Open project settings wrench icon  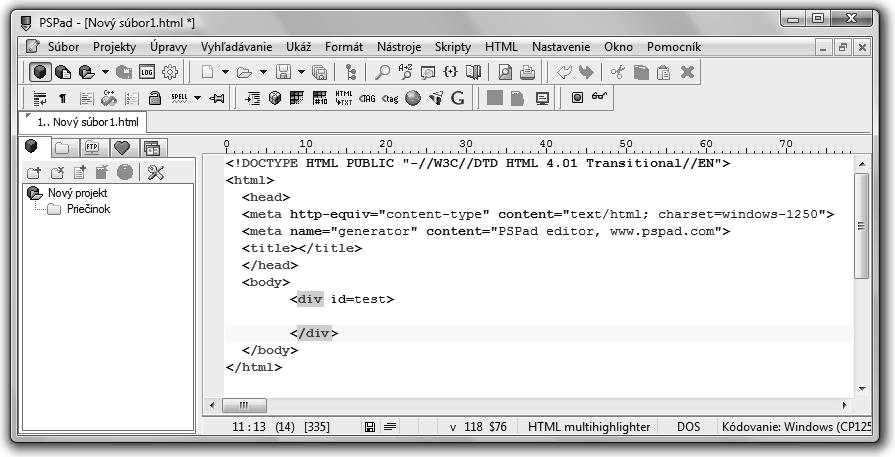(x=155, y=172)
